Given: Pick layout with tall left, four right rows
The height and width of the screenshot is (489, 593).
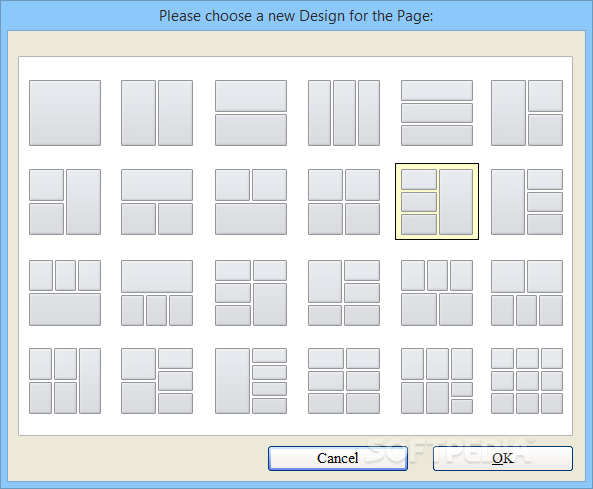Looking at the screenshot, I should click(251, 381).
